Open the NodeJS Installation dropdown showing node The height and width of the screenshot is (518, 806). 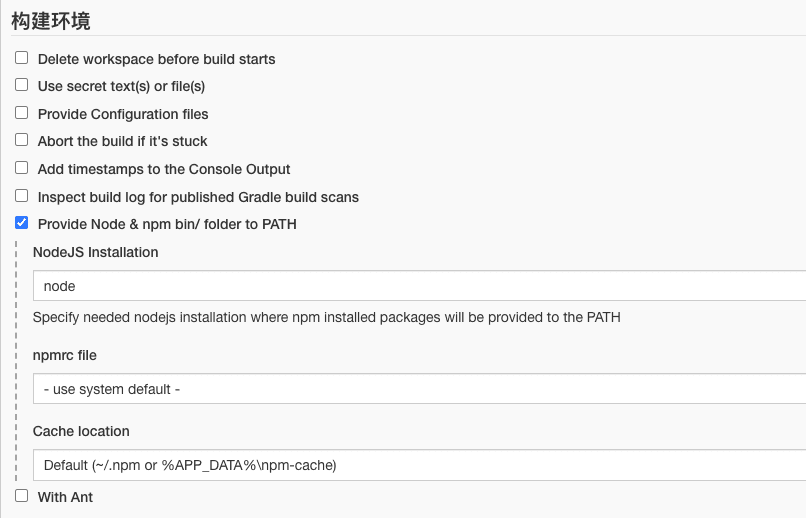pos(419,286)
